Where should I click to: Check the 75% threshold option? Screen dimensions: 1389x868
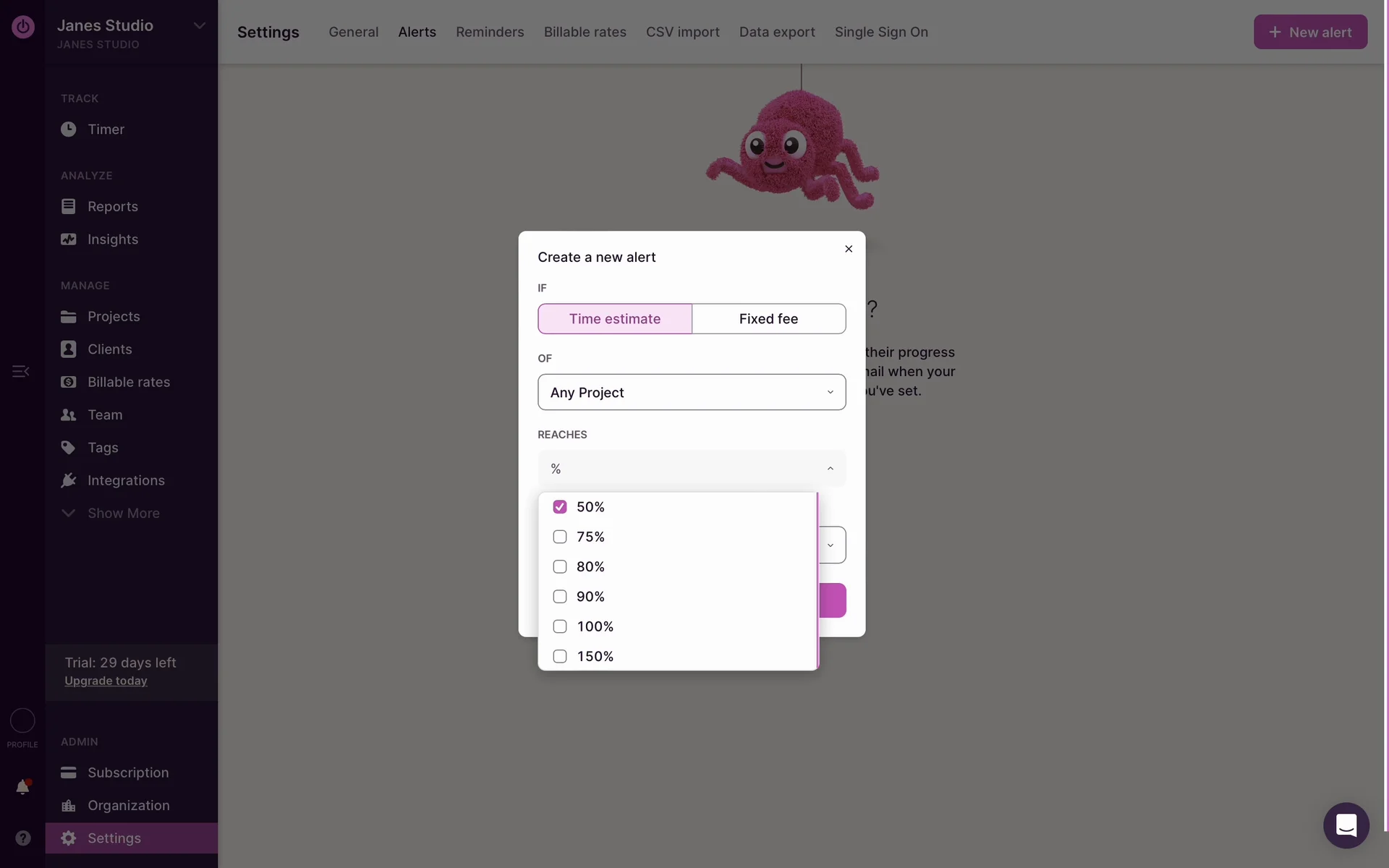tap(559, 537)
